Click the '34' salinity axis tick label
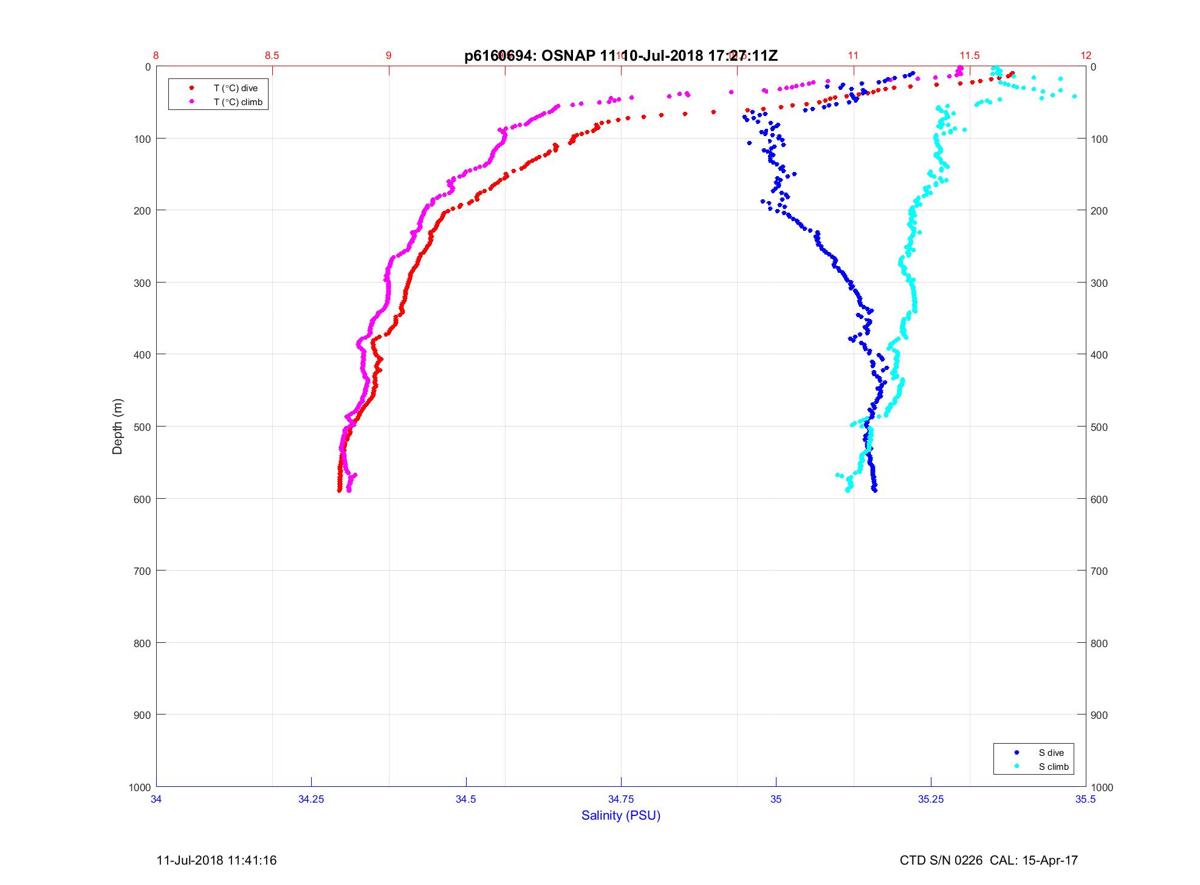The width and height of the screenshot is (1200, 885). tap(157, 798)
